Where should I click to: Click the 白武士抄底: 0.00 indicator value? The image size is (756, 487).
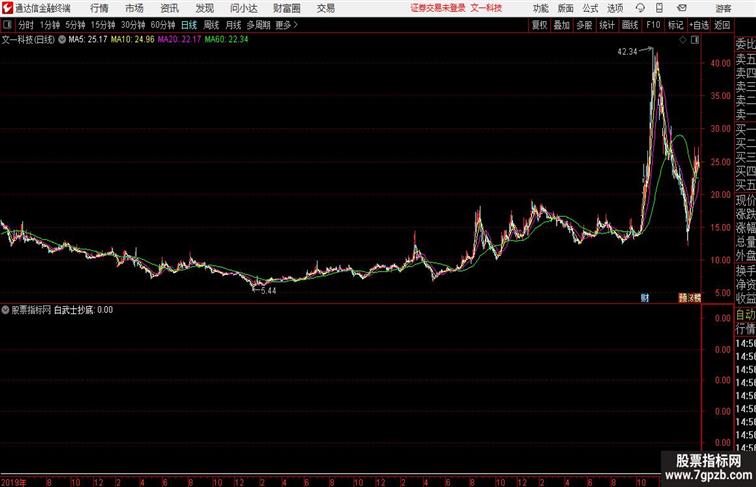(x=83, y=310)
